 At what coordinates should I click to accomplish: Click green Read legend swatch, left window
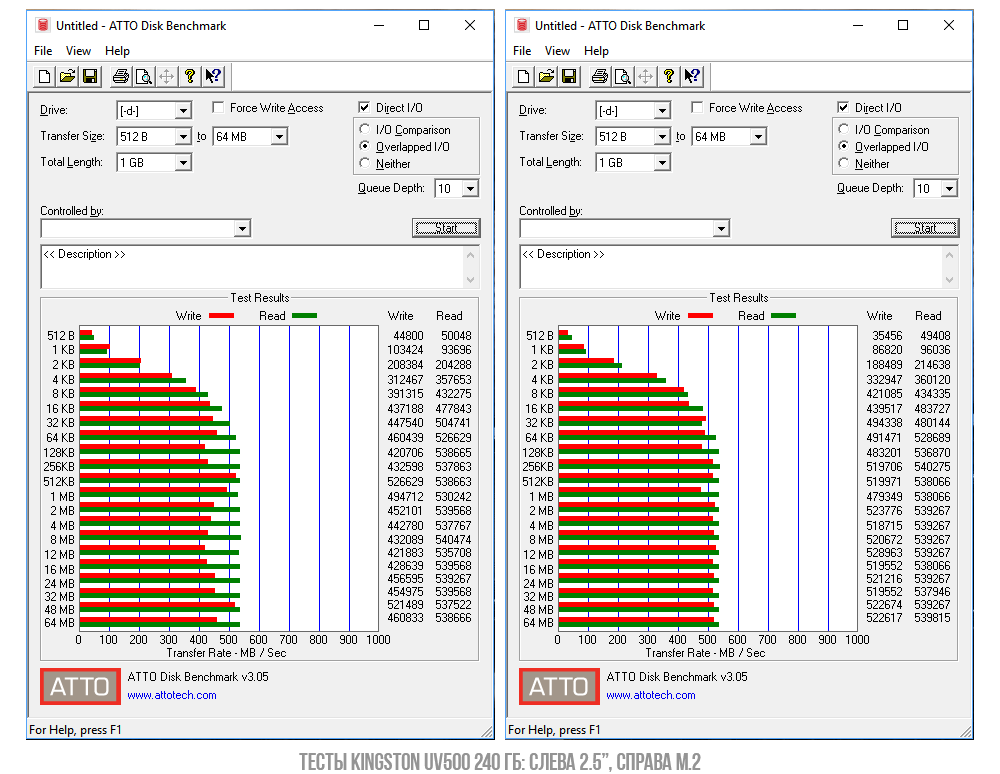pos(304,316)
